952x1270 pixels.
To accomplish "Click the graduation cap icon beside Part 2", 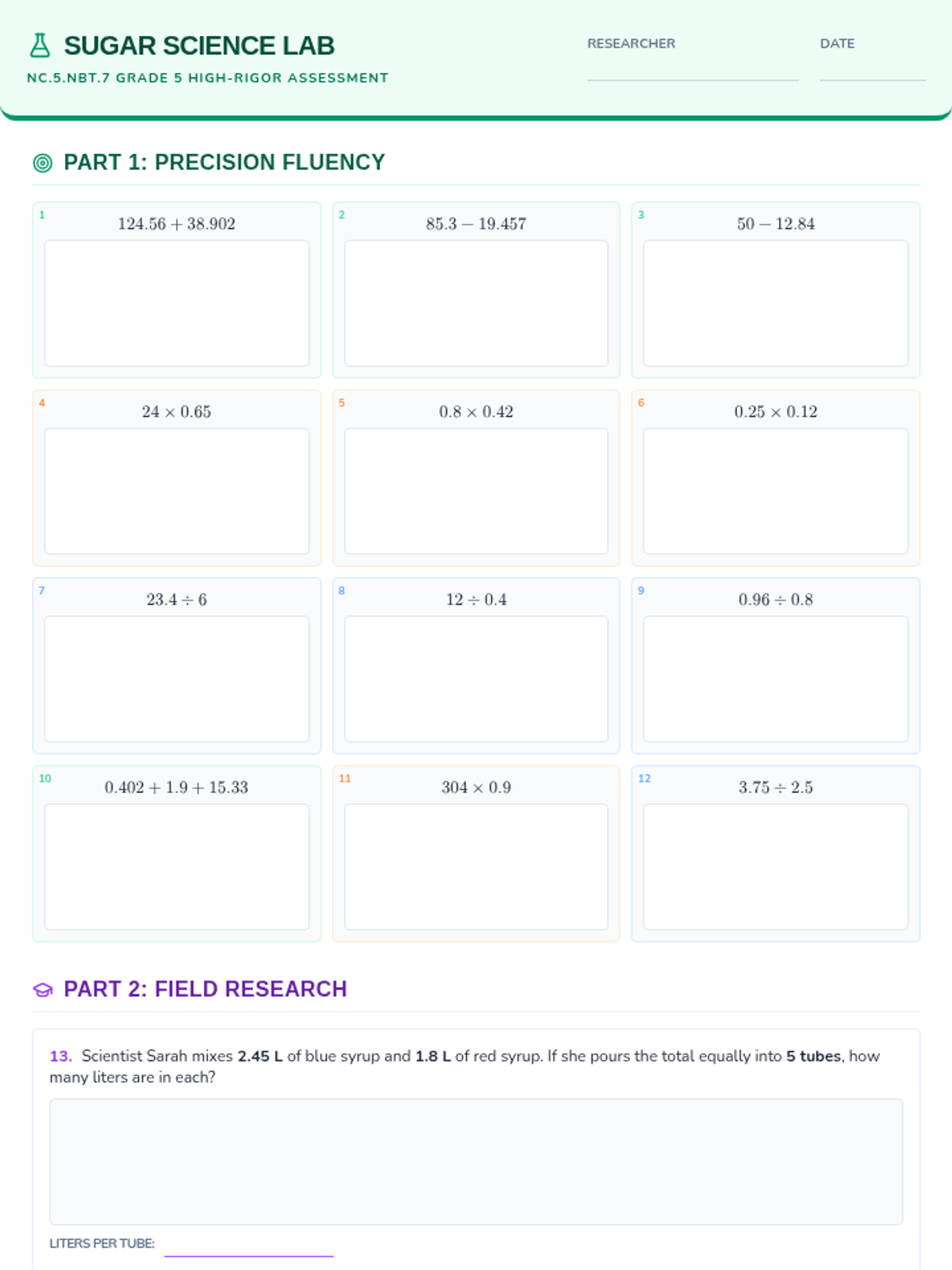I will [x=43, y=990].
